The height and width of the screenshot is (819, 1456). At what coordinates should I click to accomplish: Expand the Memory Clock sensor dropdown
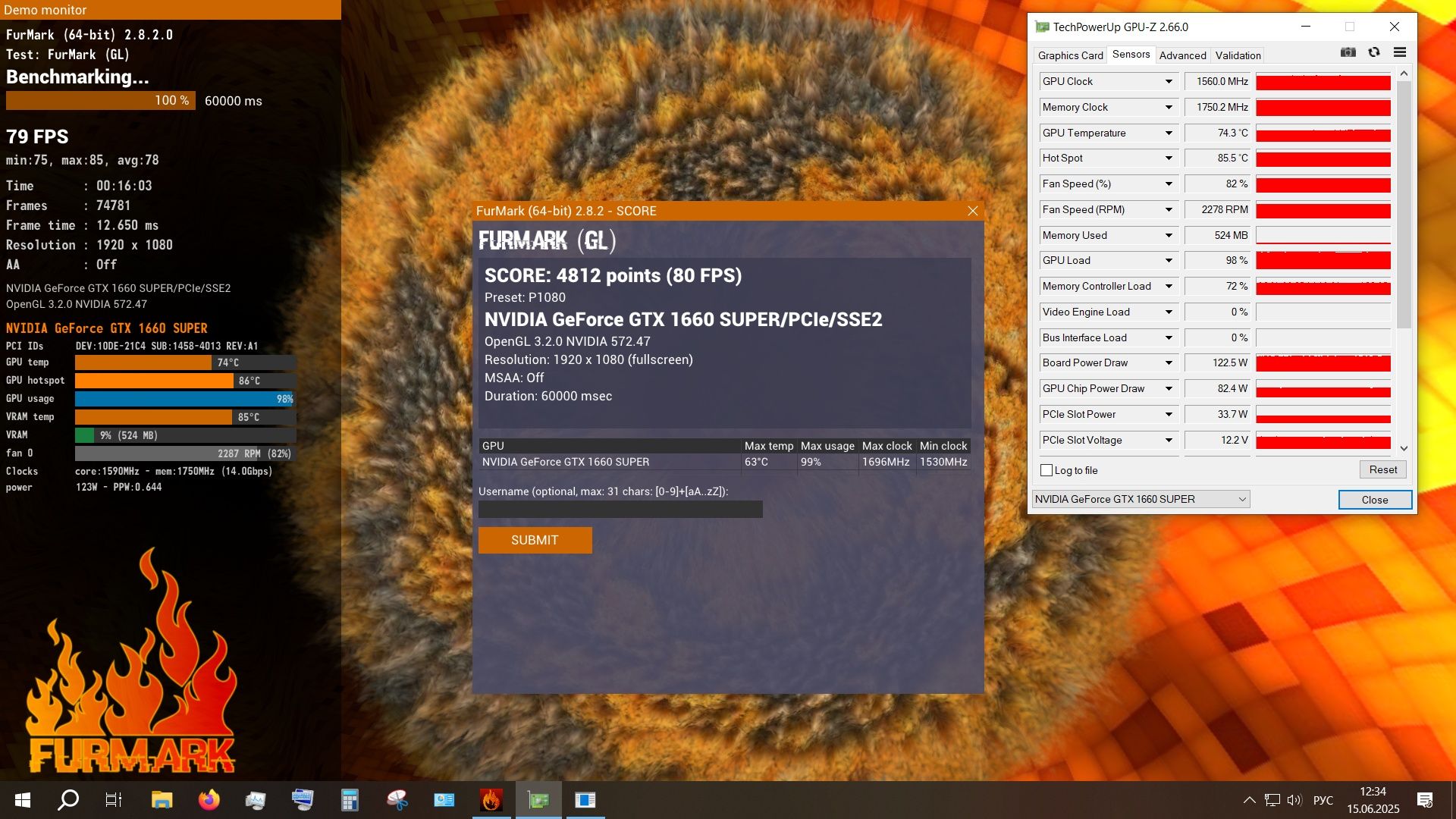1169,107
